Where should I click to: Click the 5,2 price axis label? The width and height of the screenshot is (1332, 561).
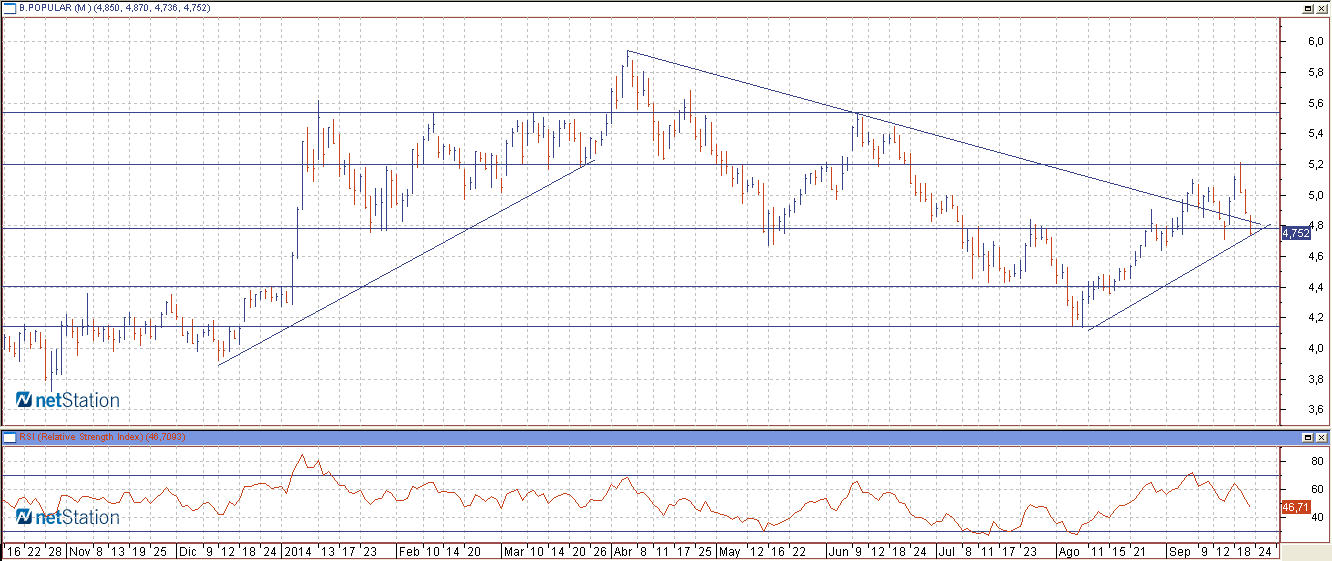pos(1316,164)
